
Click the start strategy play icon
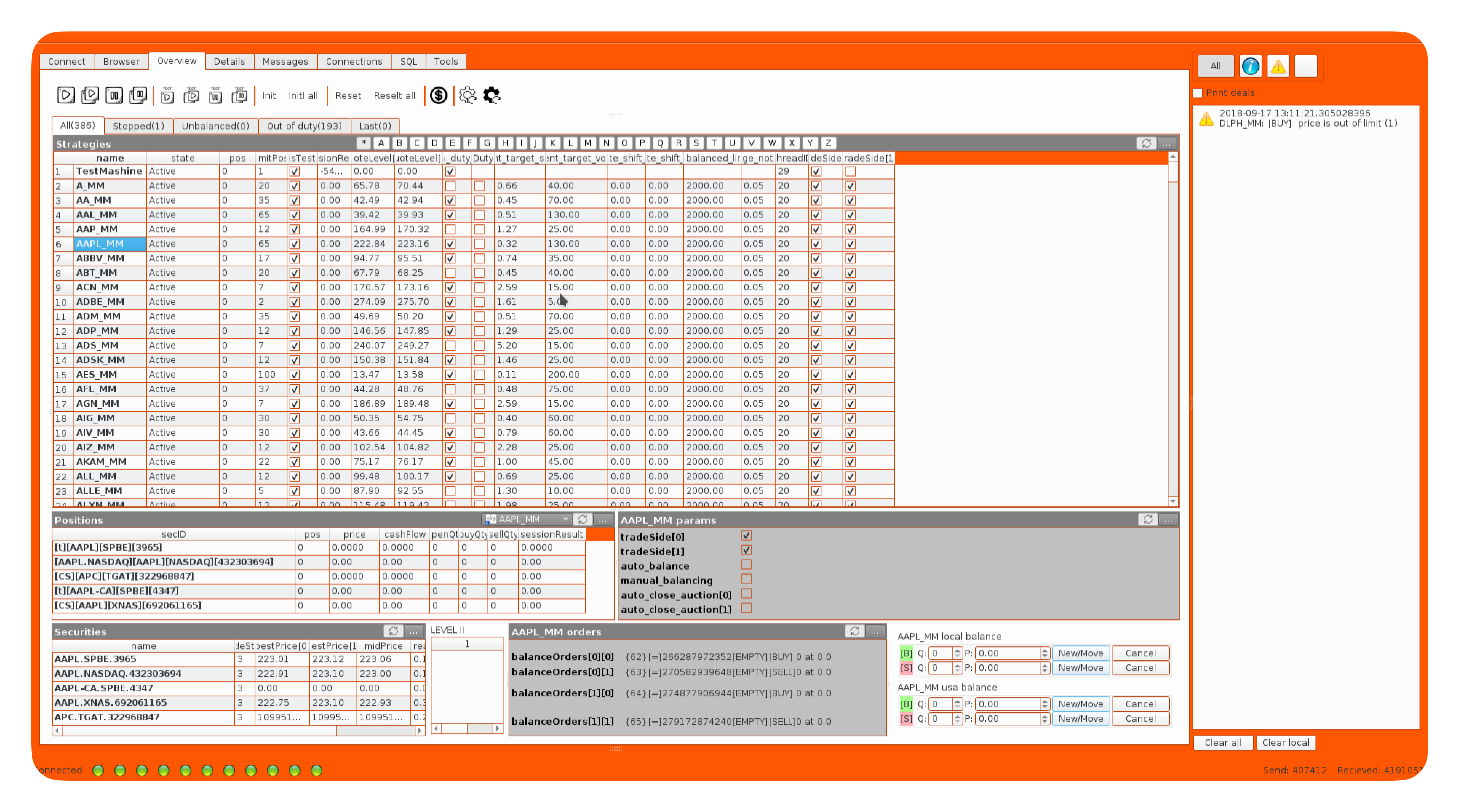point(66,95)
